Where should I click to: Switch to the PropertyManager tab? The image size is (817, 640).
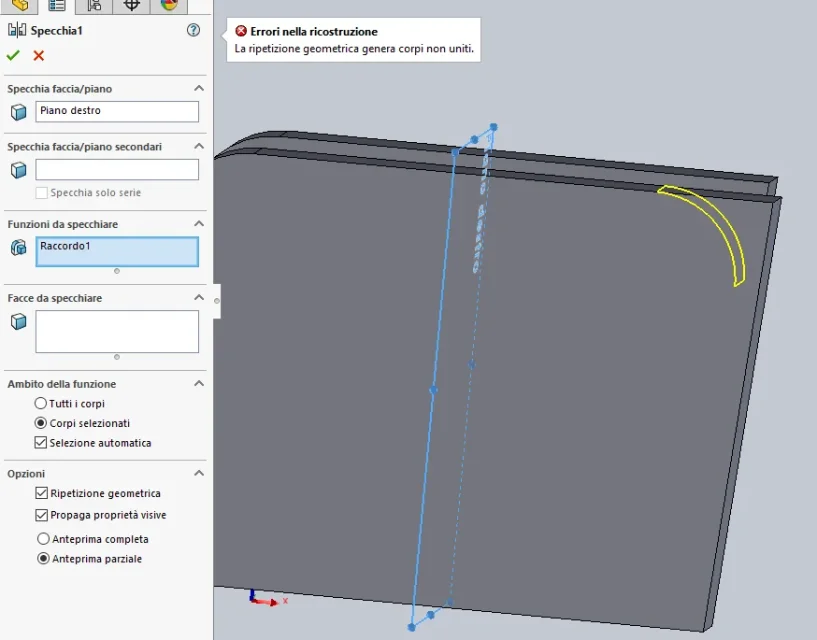tap(57, 5)
